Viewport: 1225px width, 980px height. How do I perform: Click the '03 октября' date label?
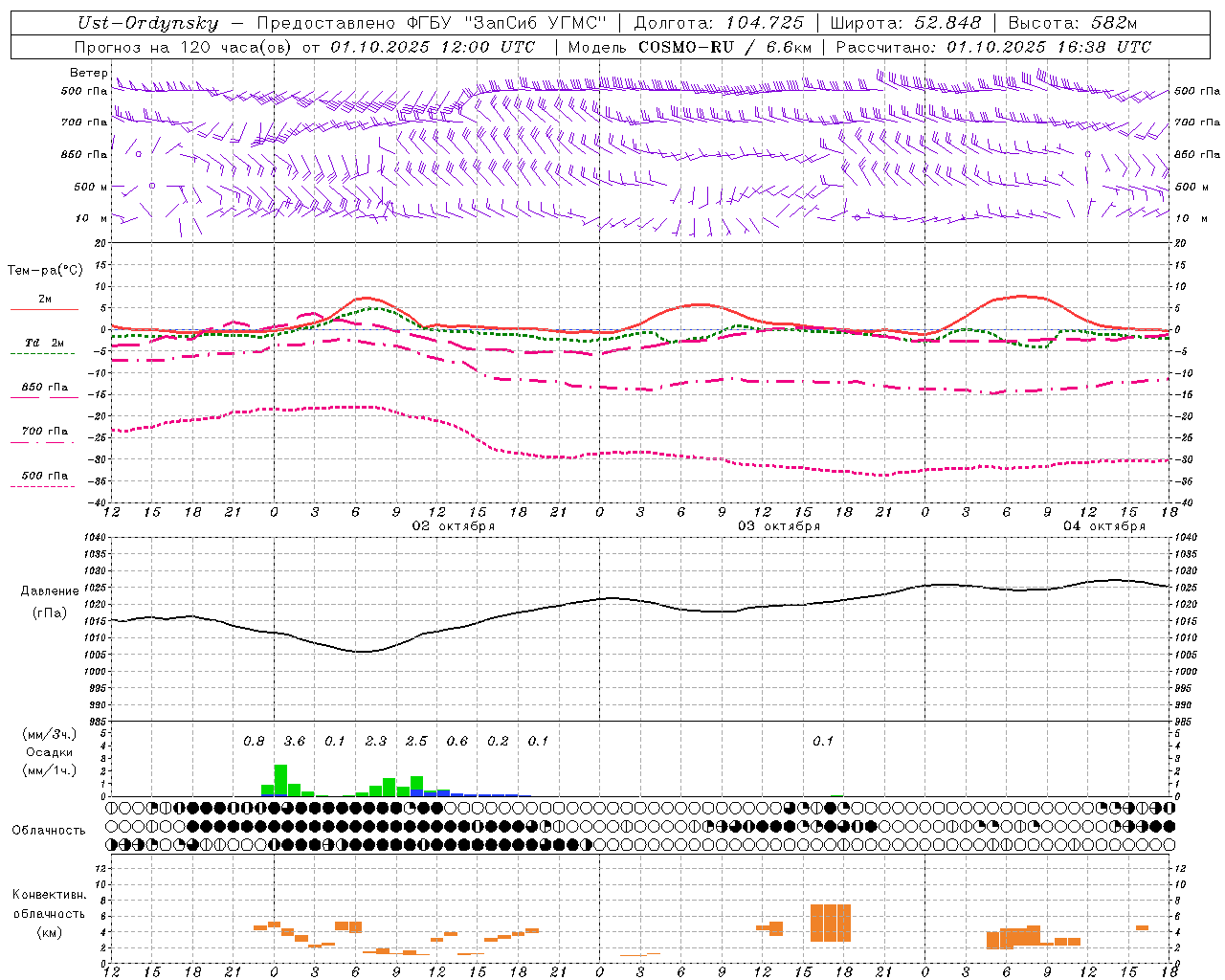pyautogui.click(x=779, y=526)
